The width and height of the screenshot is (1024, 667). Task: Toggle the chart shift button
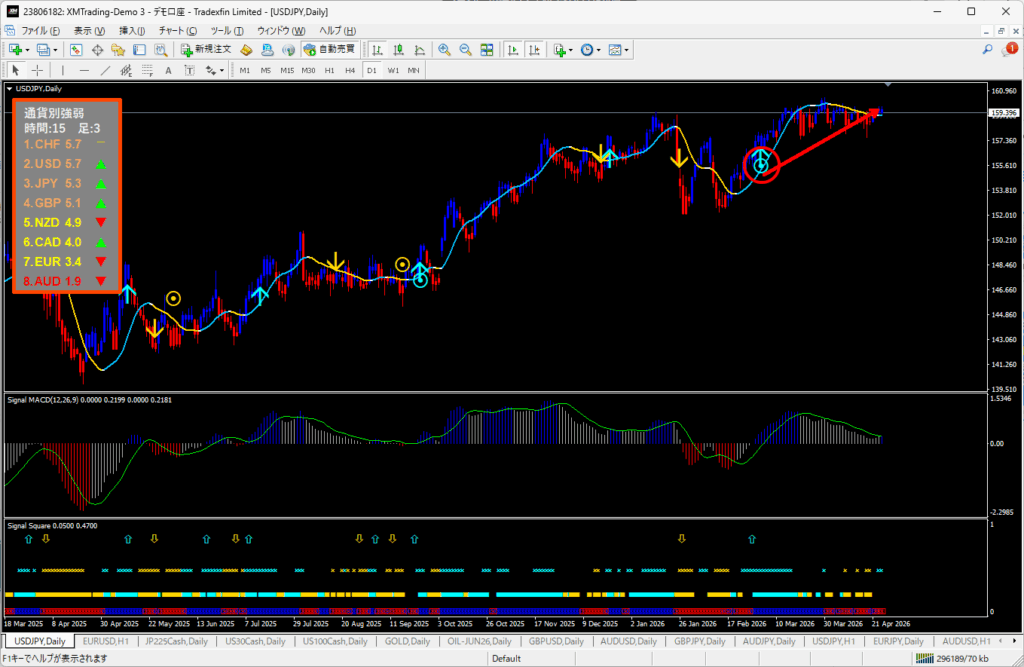pos(535,49)
